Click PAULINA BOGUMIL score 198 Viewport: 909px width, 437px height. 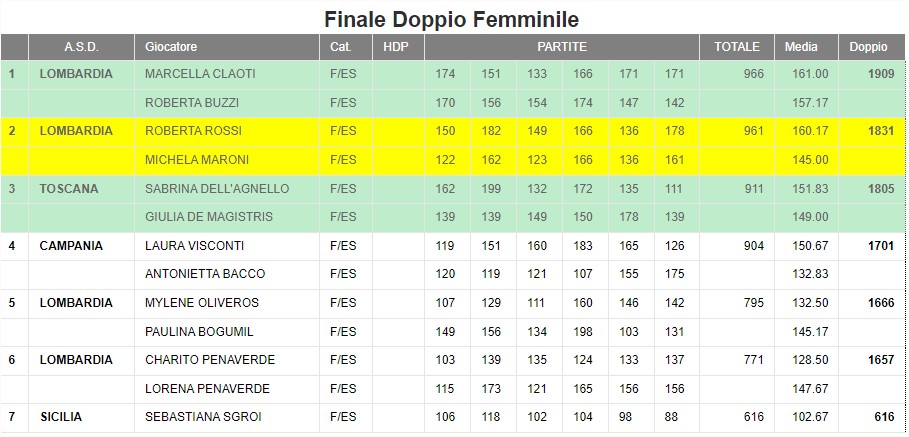coord(583,332)
